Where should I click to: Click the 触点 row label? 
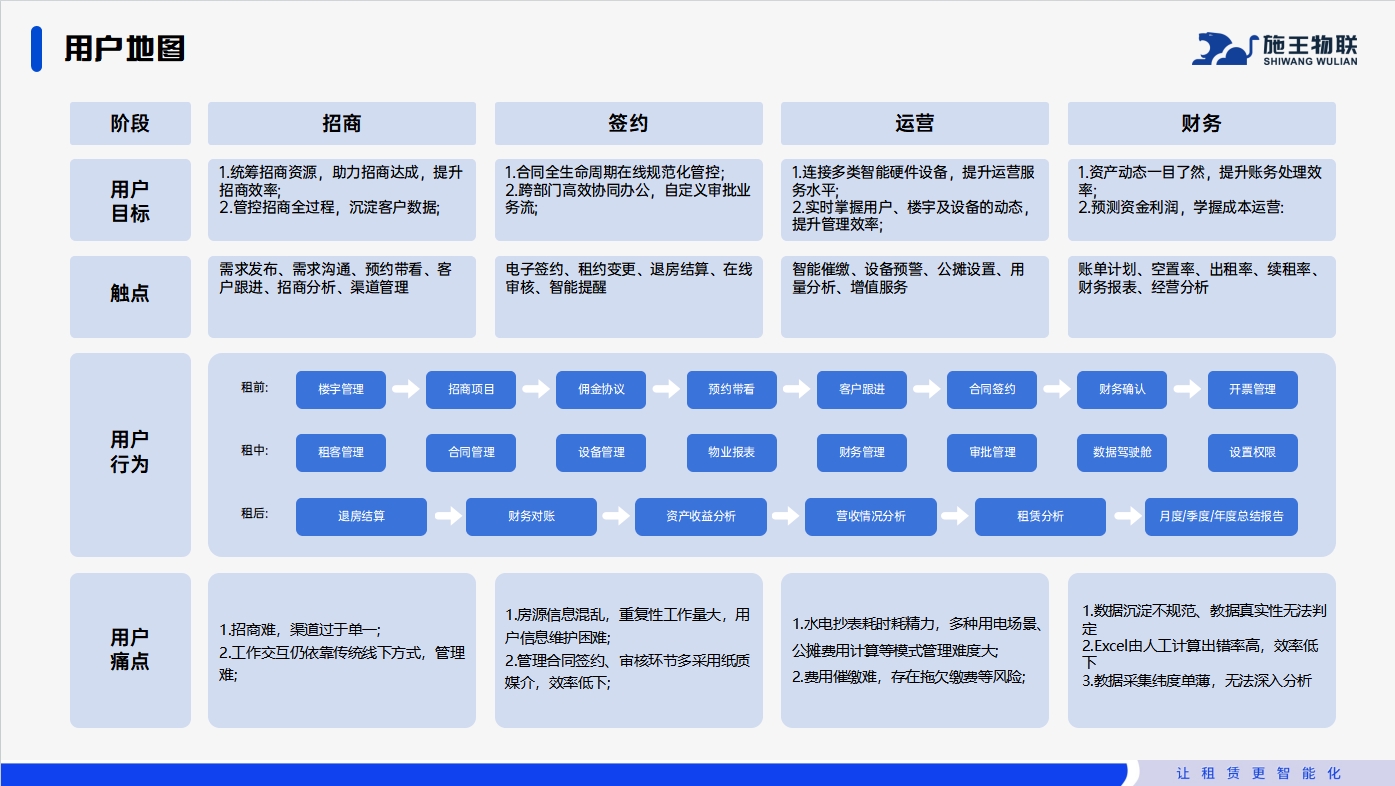pyautogui.click(x=130, y=296)
